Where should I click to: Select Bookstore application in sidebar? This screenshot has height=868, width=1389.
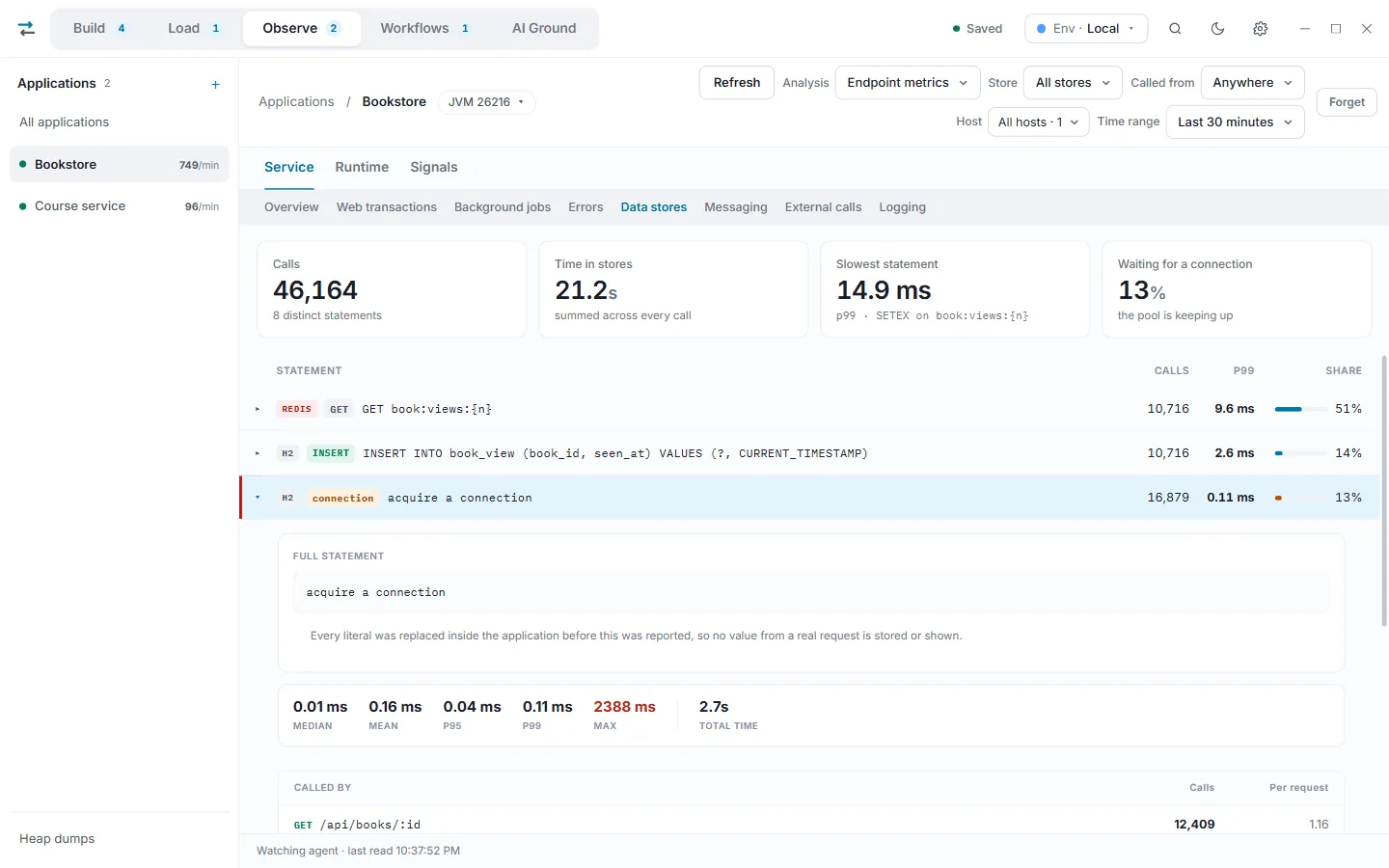120,165
